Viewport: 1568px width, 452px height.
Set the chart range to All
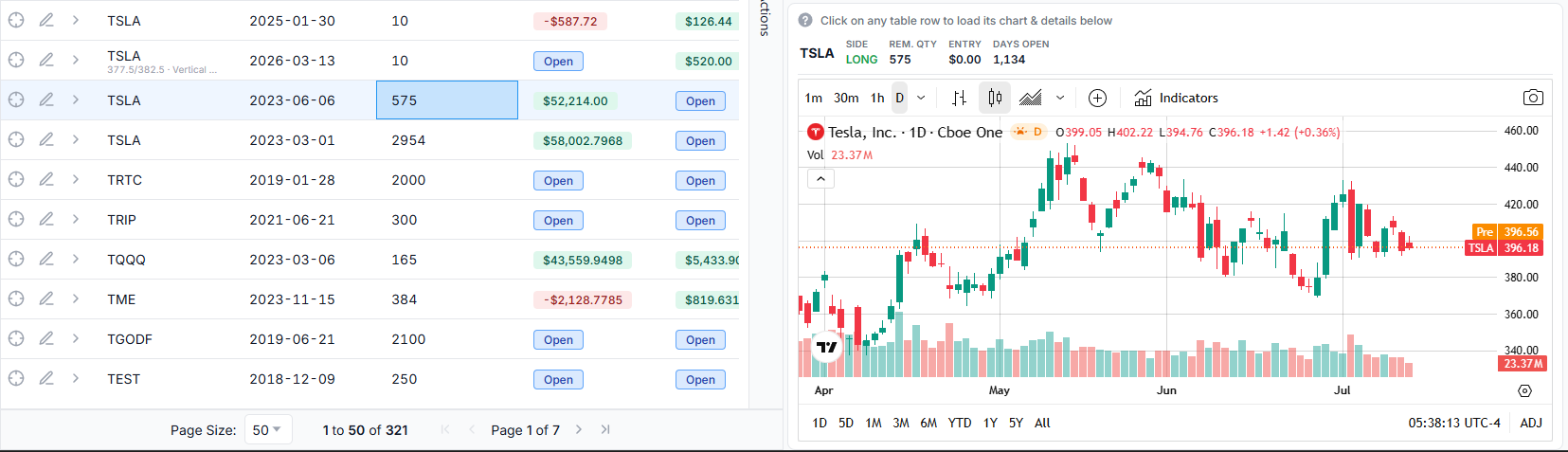tap(1042, 423)
